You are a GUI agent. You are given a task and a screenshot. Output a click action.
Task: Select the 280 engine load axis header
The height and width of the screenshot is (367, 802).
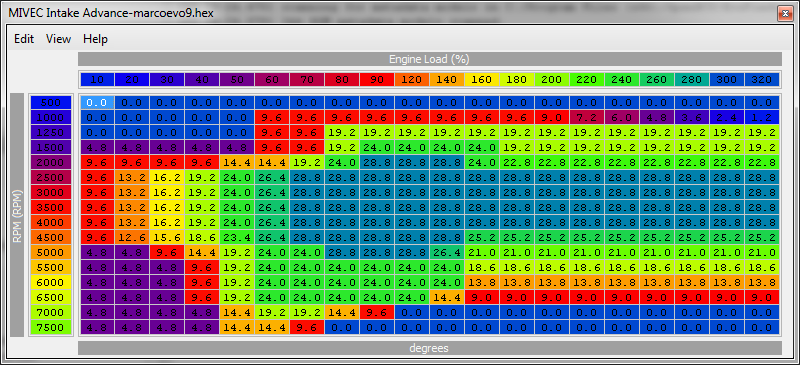[692, 80]
